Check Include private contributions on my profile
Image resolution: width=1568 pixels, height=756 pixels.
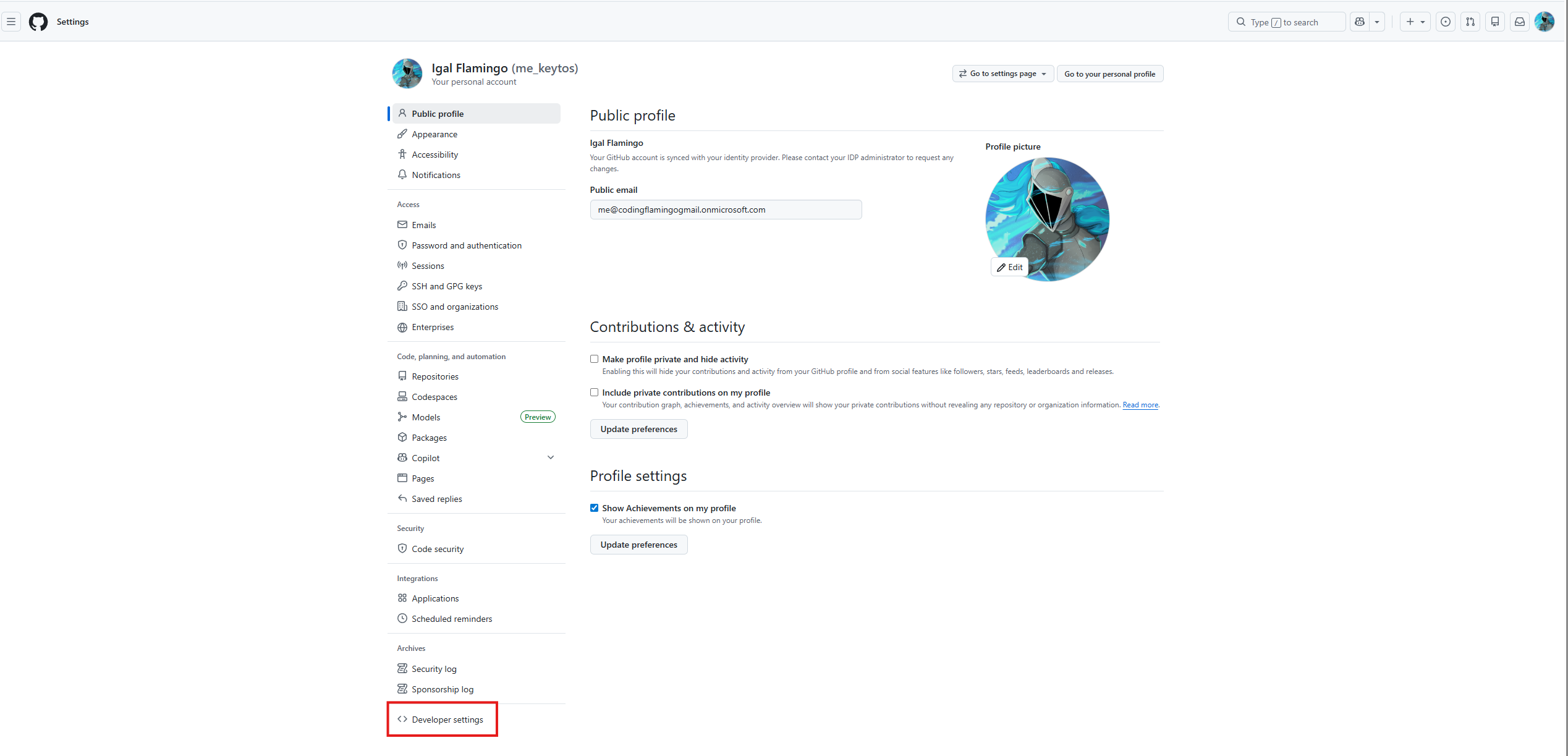[x=594, y=392]
